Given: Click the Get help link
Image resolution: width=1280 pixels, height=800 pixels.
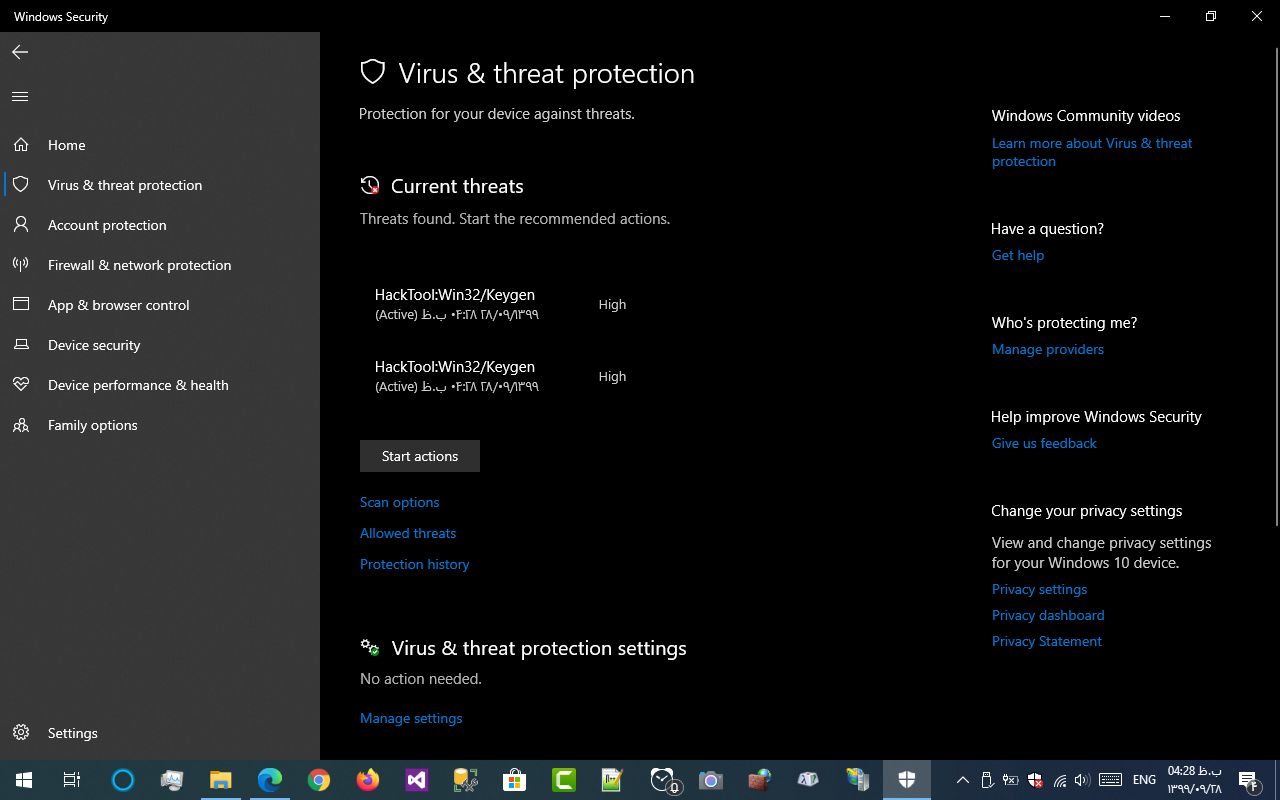Looking at the screenshot, I should pos(1018,255).
